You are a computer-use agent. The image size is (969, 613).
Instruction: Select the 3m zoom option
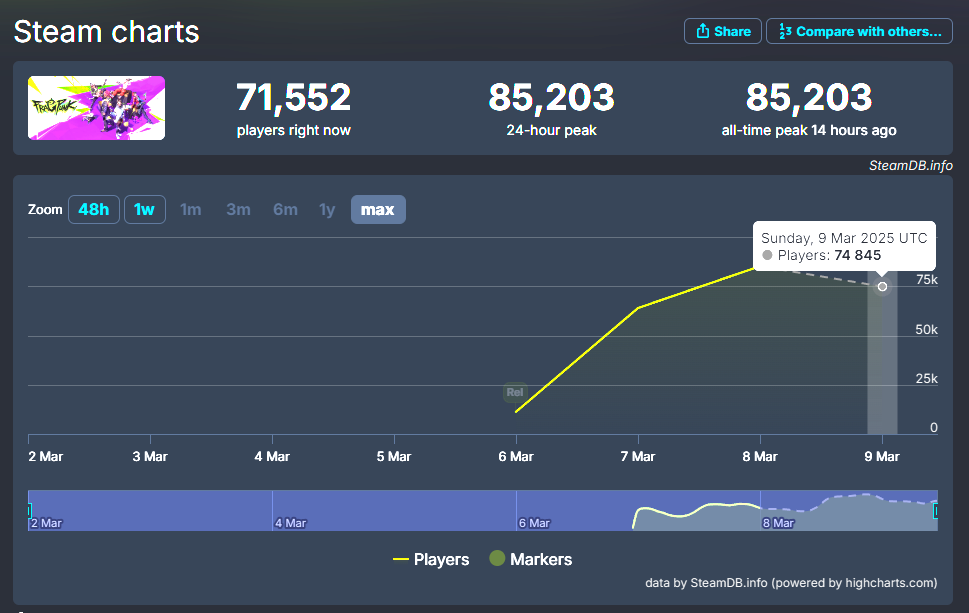coord(238,209)
